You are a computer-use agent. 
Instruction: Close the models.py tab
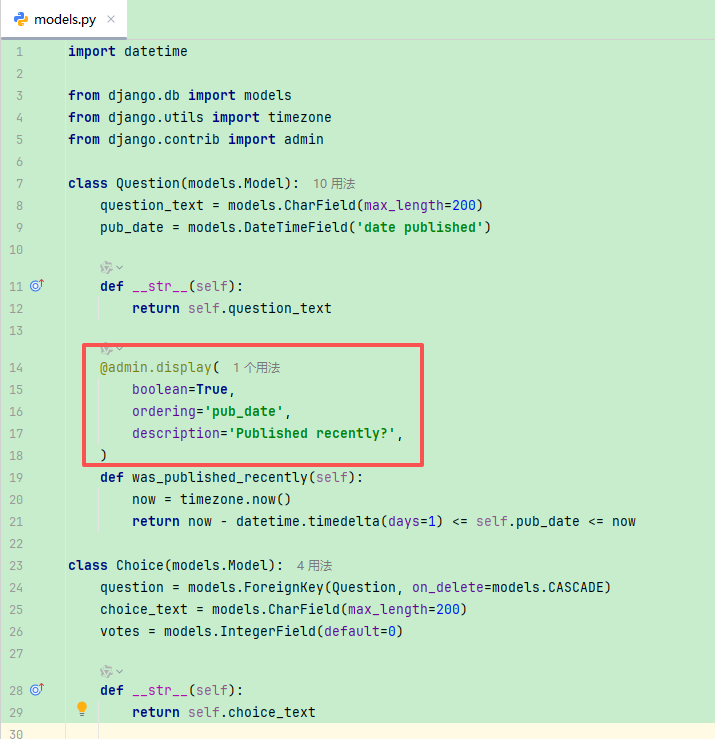(111, 19)
